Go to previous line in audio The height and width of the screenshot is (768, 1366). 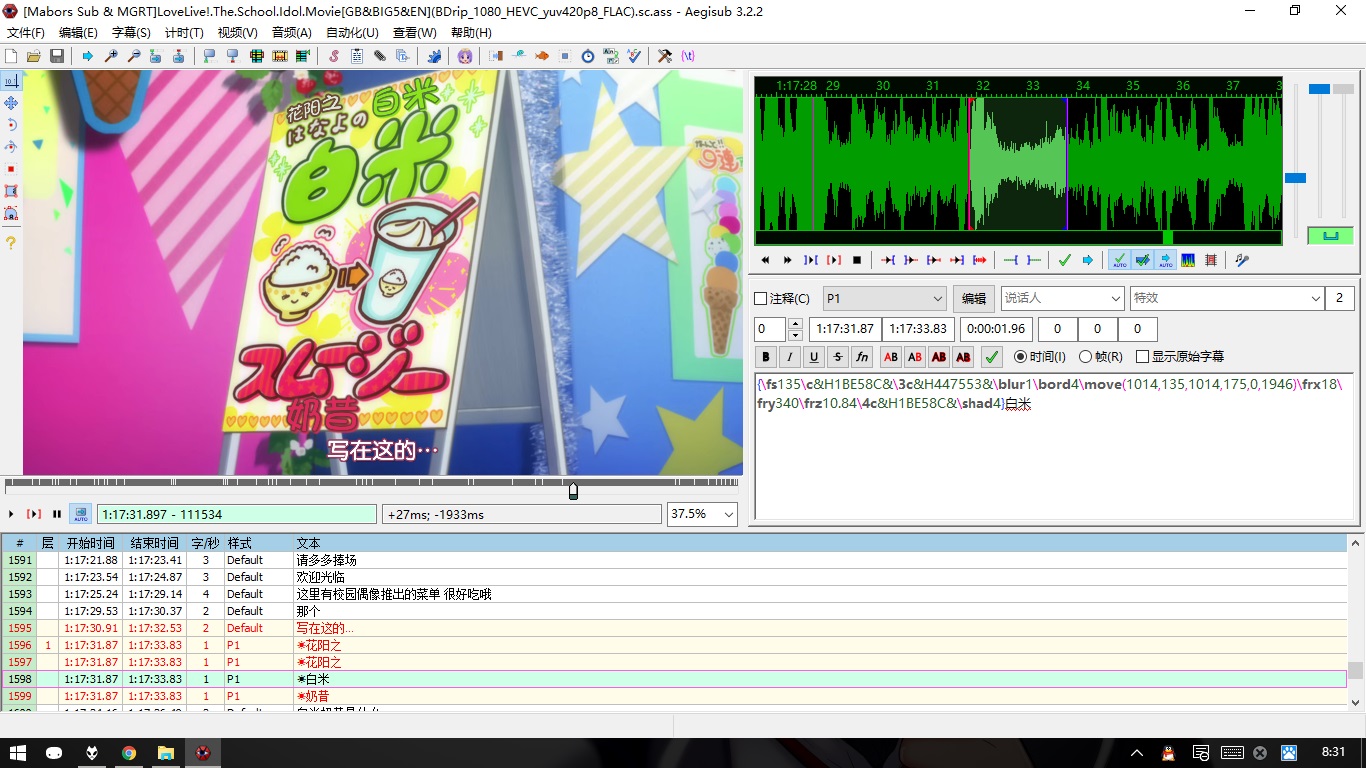pyautogui.click(x=765, y=260)
